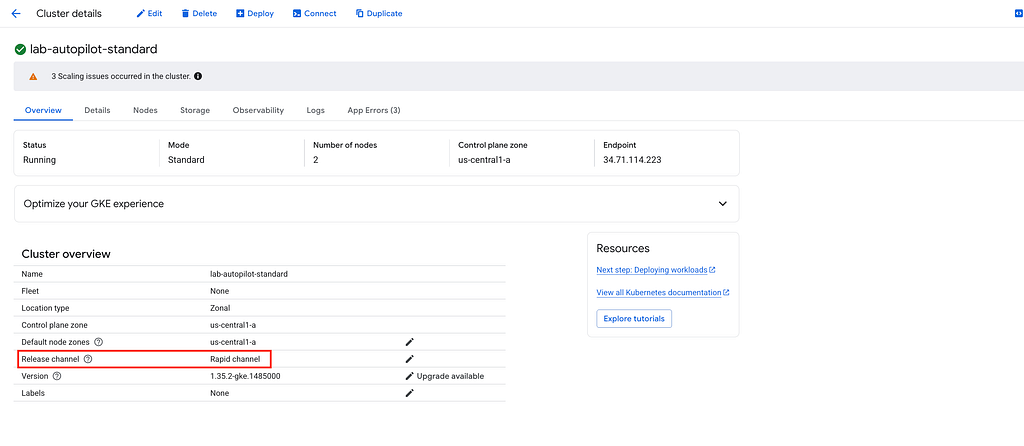Open info icon beside scaling issues message

(x=198, y=76)
